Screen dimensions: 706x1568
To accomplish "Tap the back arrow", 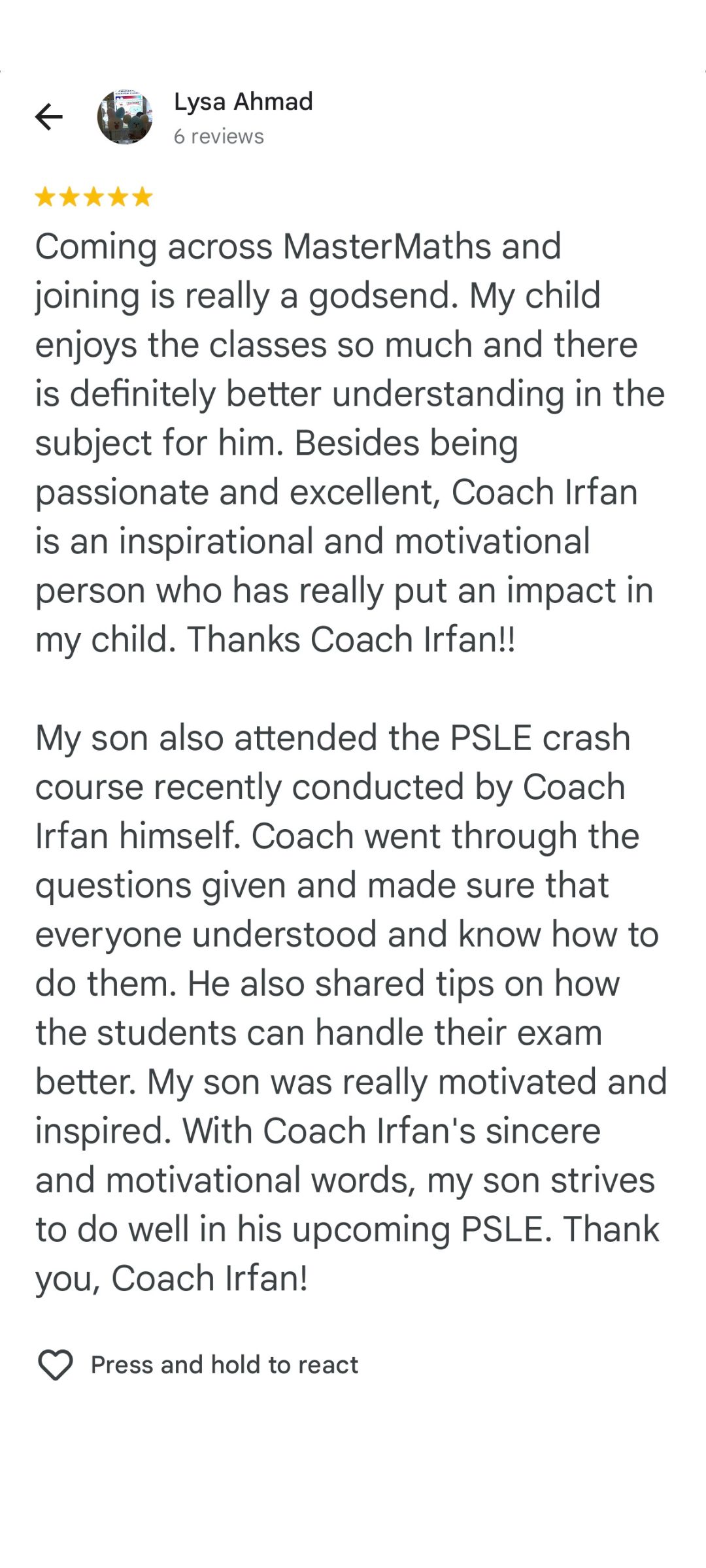I will 49,118.
